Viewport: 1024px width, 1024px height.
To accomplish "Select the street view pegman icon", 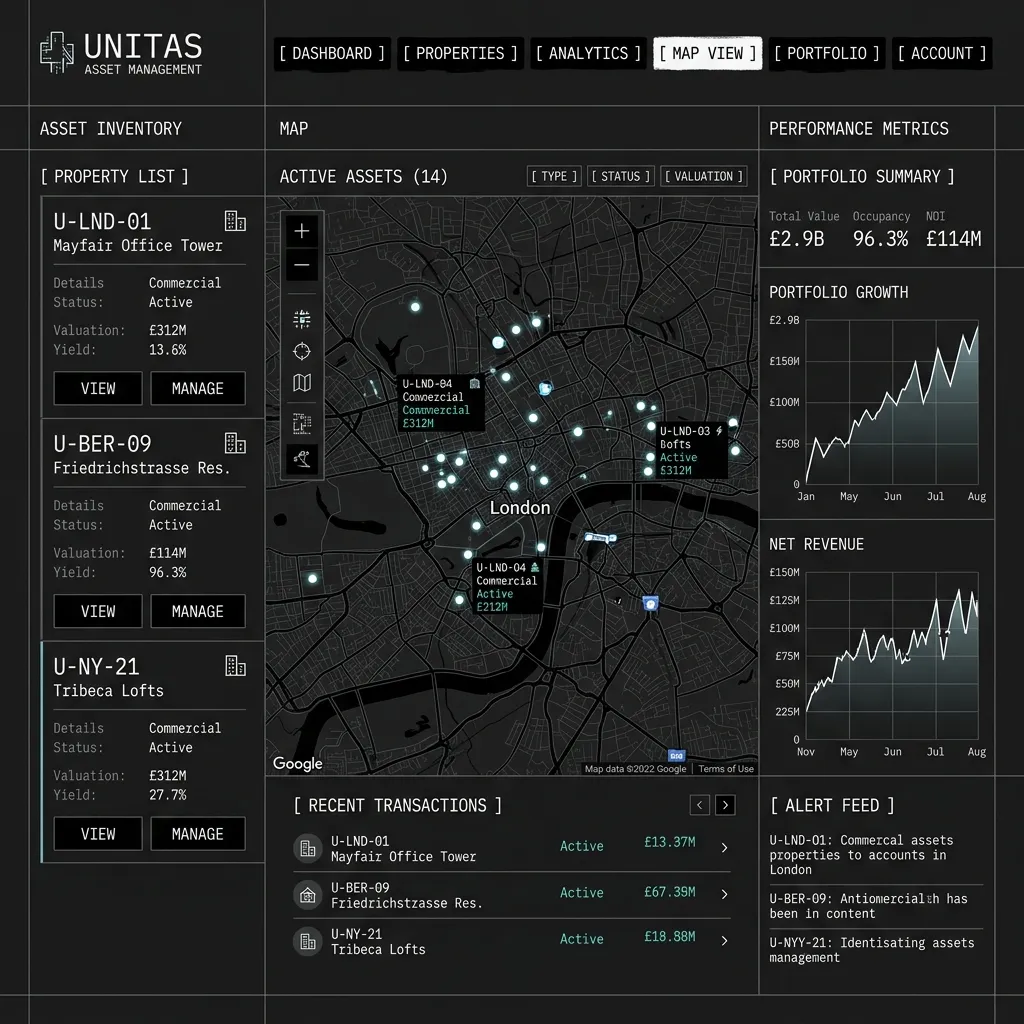I will tap(301, 460).
